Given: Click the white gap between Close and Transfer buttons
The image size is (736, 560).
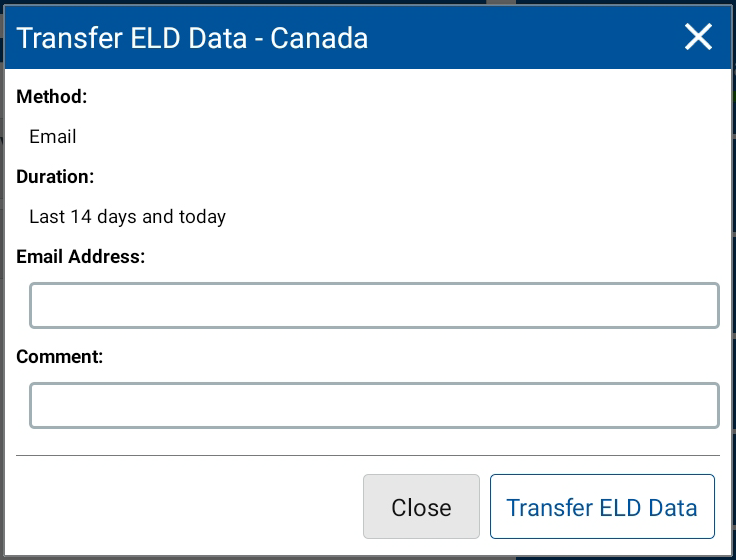Looking at the screenshot, I should tap(485, 507).
